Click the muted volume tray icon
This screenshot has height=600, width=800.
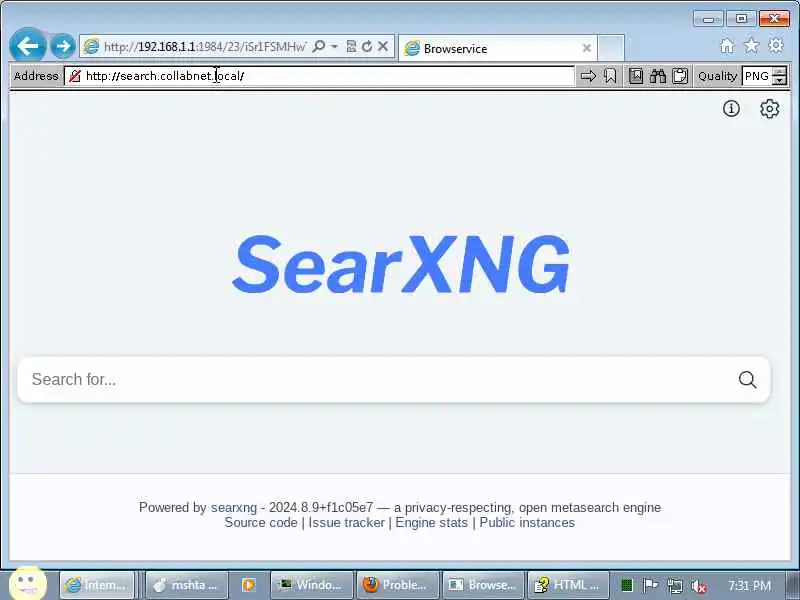click(x=698, y=586)
